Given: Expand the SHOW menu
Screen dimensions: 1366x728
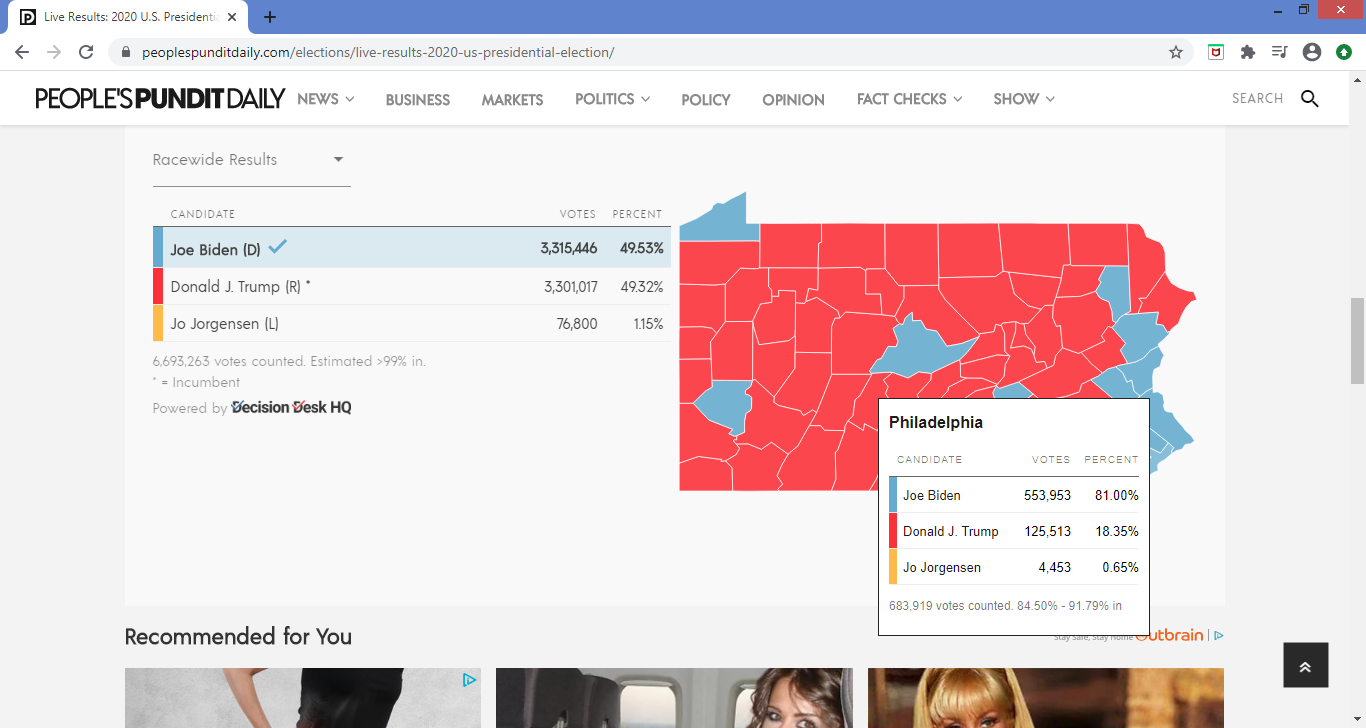Looking at the screenshot, I should pyautogui.click(x=1024, y=98).
